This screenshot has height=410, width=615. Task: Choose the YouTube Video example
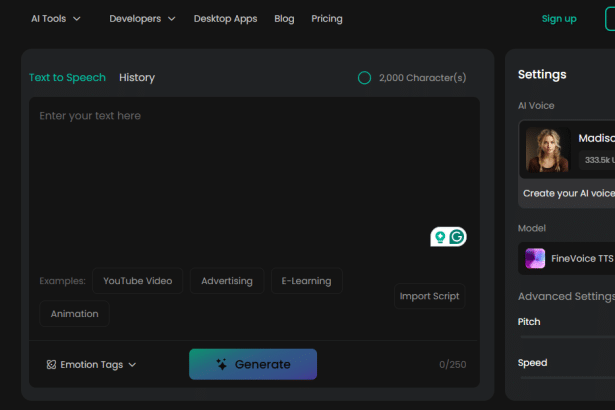pyautogui.click(x=137, y=281)
